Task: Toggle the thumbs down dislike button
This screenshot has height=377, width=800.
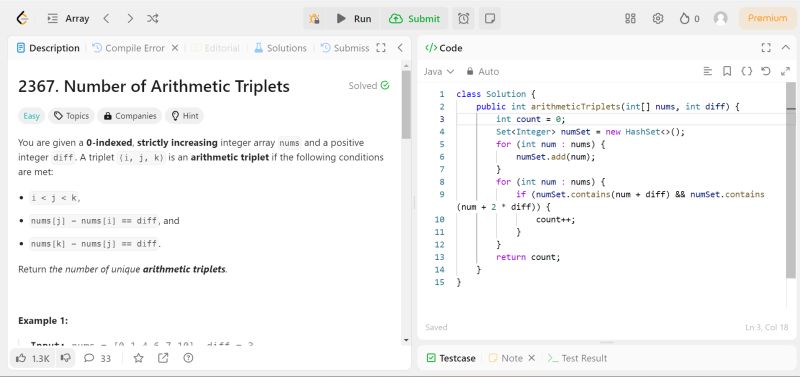Action: coord(65,358)
